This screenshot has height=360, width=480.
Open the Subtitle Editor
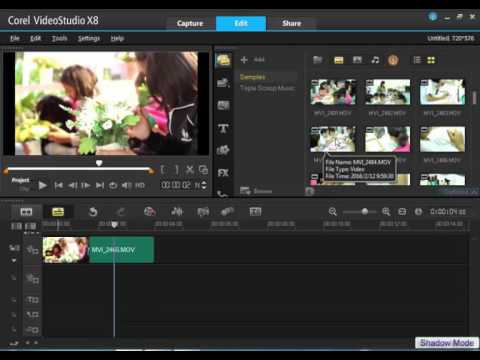[x=255, y=212]
